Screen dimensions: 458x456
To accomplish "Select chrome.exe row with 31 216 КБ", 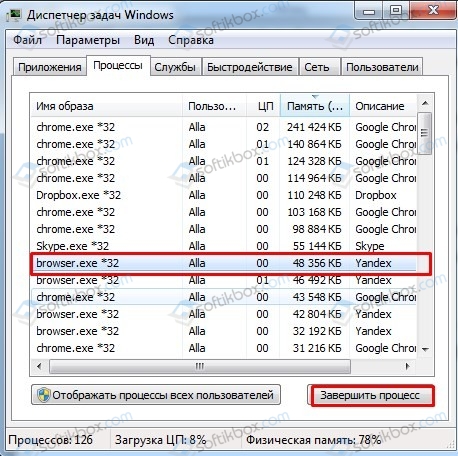I will tap(223, 348).
